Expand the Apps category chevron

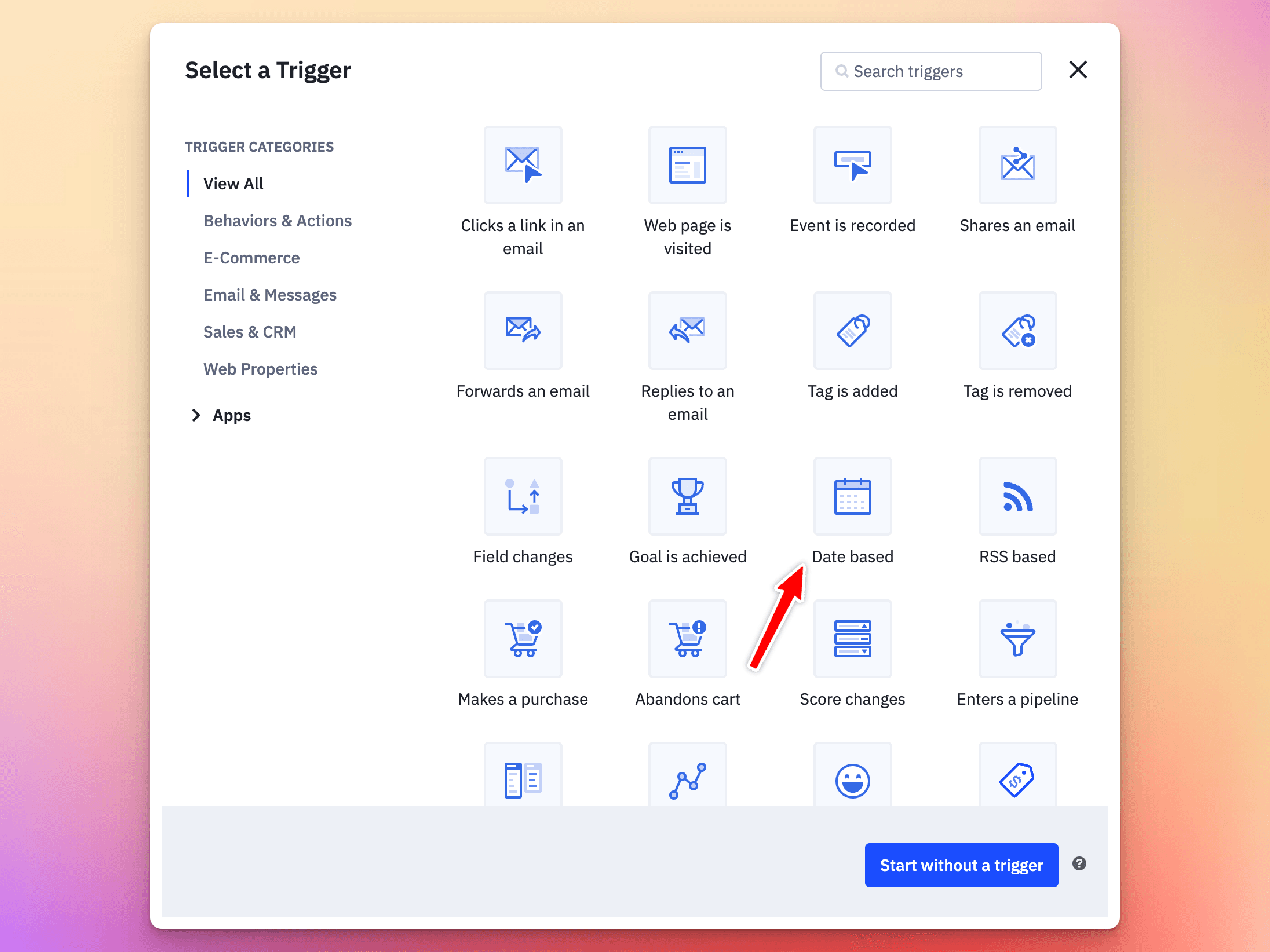[x=196, y=415]
